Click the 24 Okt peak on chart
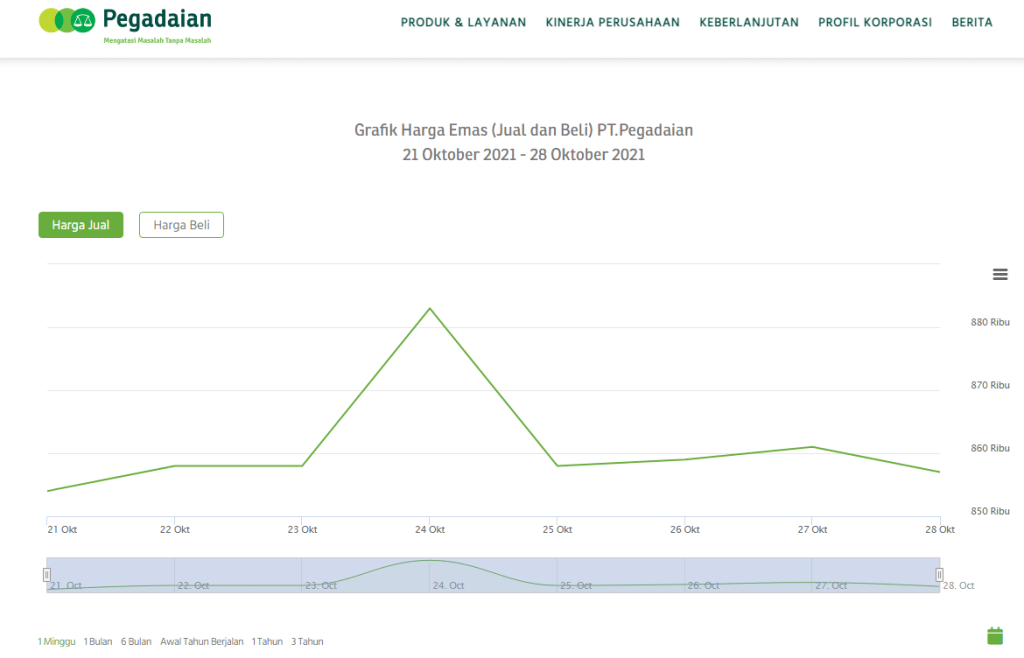1024x658 pixels. (430, 309)
